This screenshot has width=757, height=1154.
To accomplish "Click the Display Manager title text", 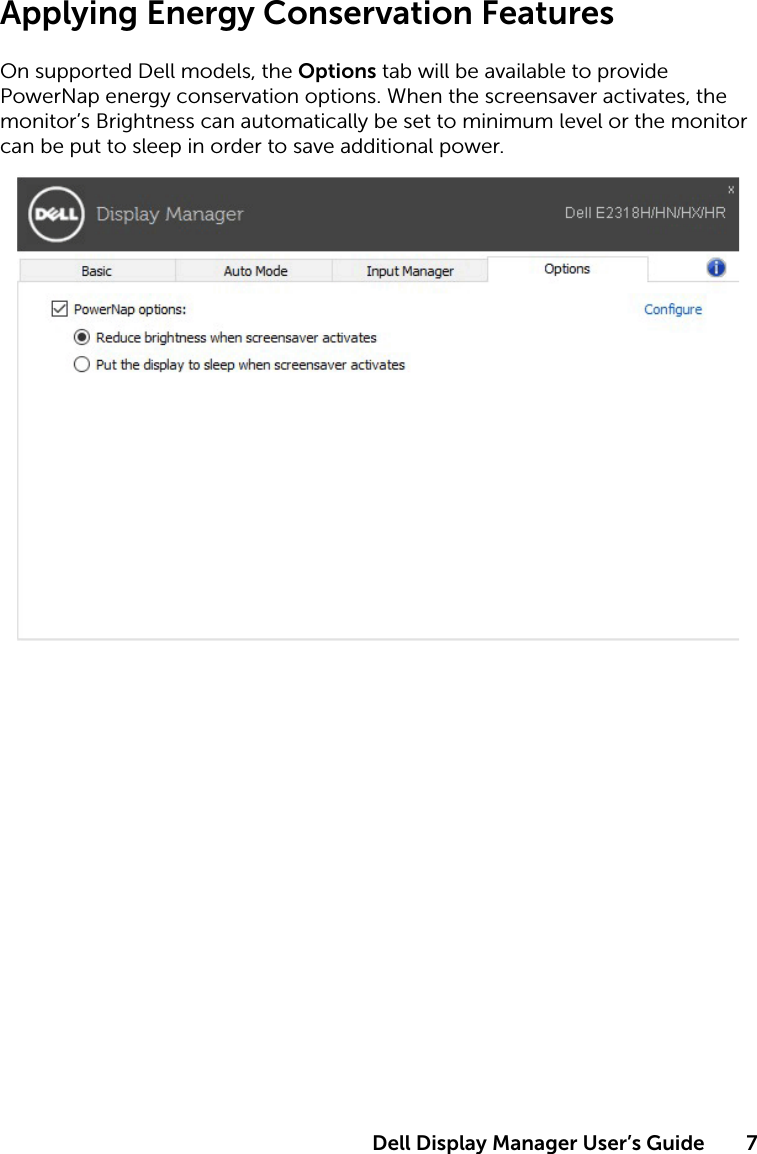I will pos(169,214).
